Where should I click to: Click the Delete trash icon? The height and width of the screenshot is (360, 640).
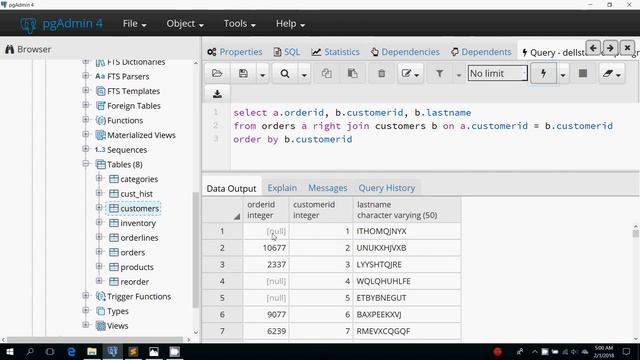[381, 73]
